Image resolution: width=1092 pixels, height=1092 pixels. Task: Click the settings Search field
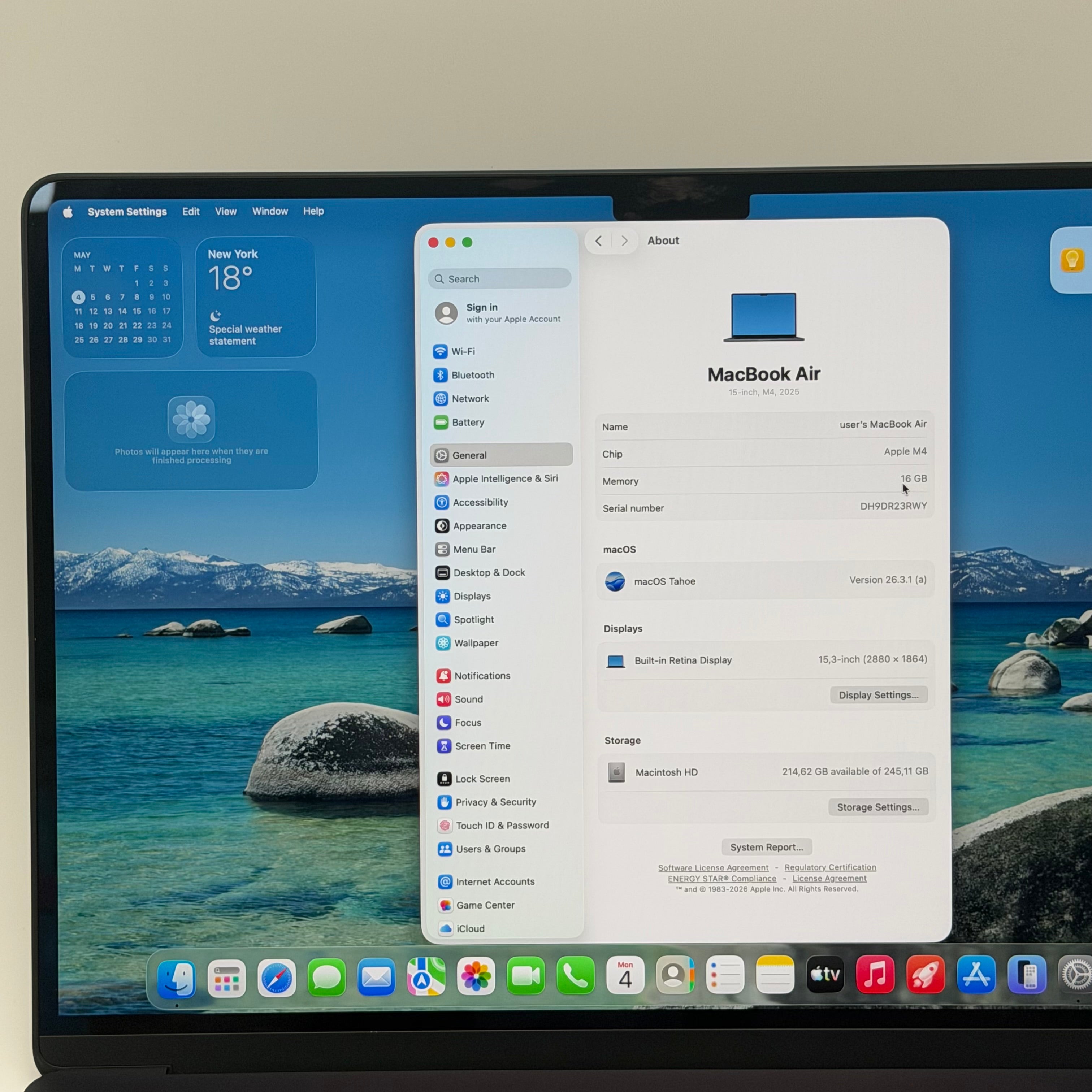click(500, 279)
